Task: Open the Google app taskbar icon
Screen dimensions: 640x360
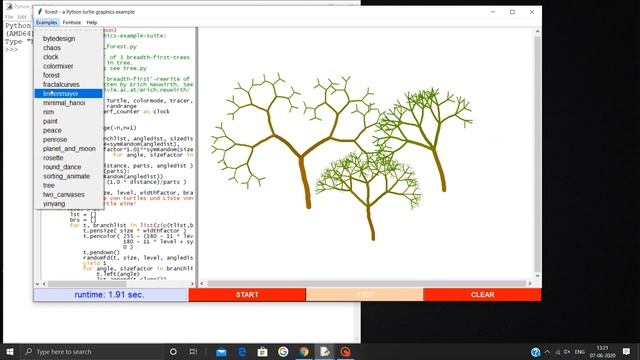Action: [283, 351]
